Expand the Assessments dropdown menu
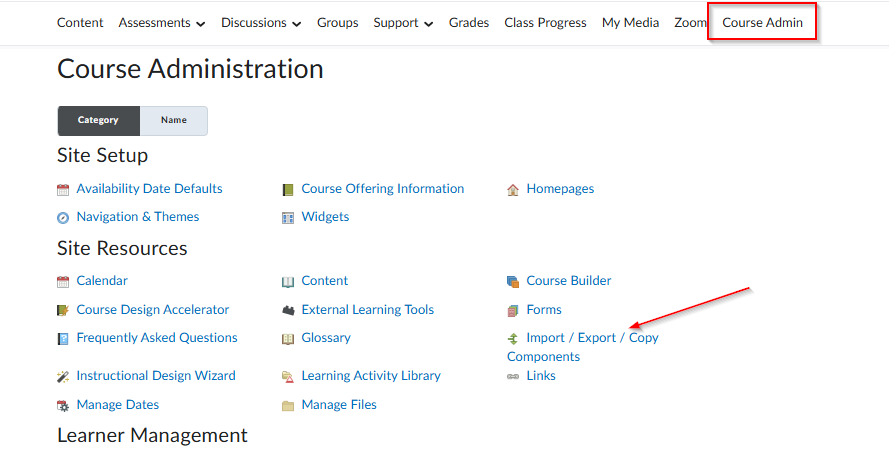This screenshot has width=889, height=458. (162, 23)
